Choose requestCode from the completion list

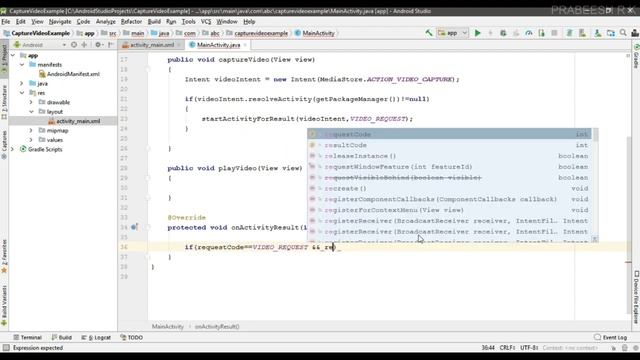coord(449,134)
